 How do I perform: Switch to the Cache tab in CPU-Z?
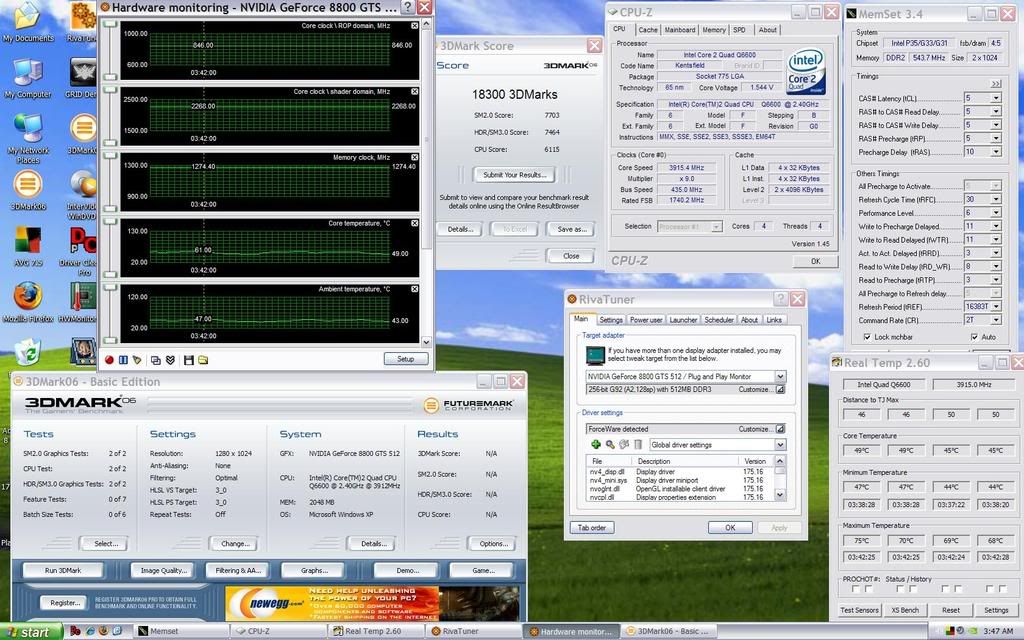coord(648,29)
